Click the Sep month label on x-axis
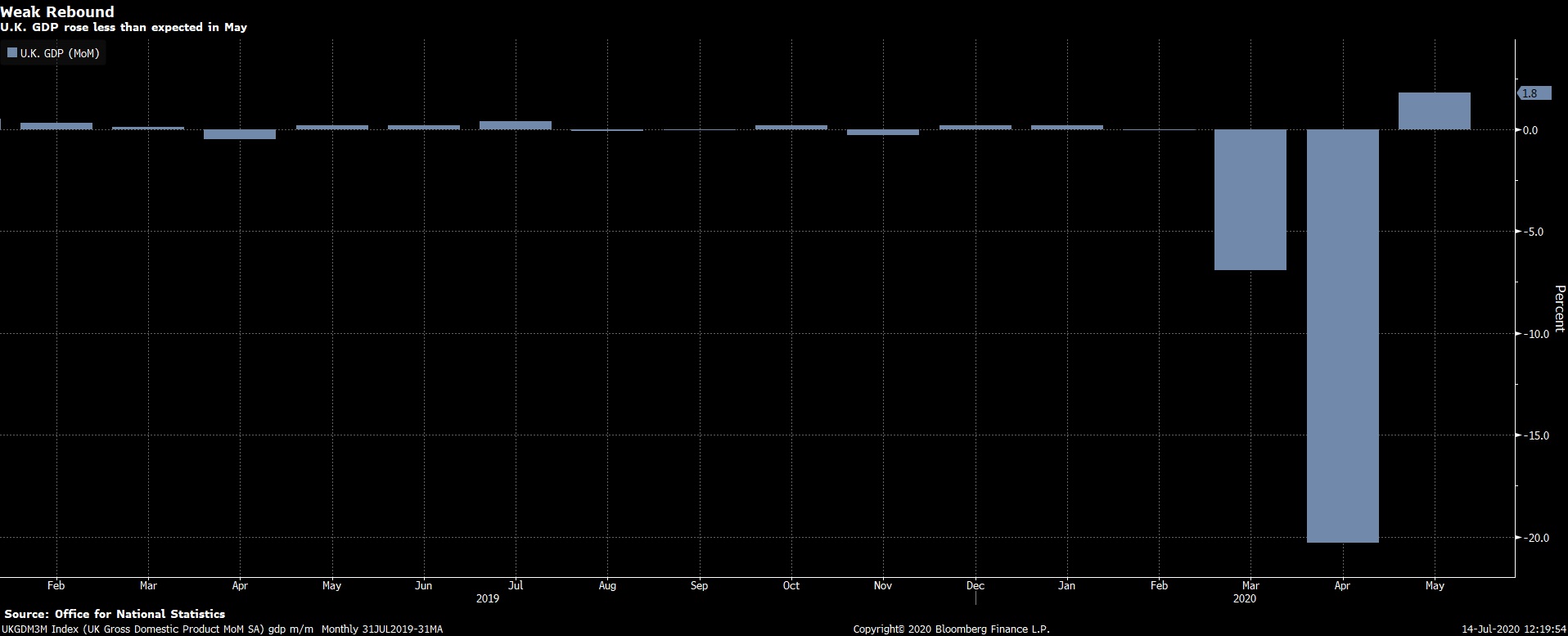Viewport: 1568px width, 636px height. (699, 585)
